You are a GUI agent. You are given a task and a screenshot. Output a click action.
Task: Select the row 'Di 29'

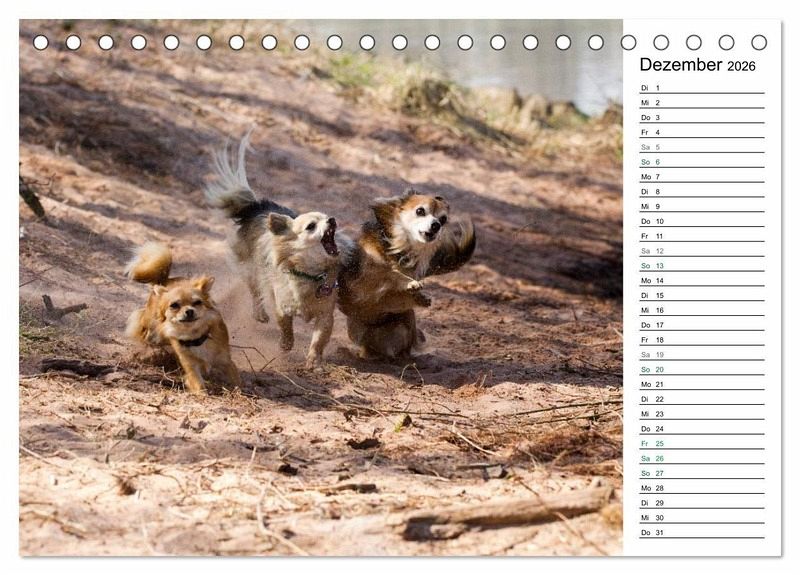[702, 502]
